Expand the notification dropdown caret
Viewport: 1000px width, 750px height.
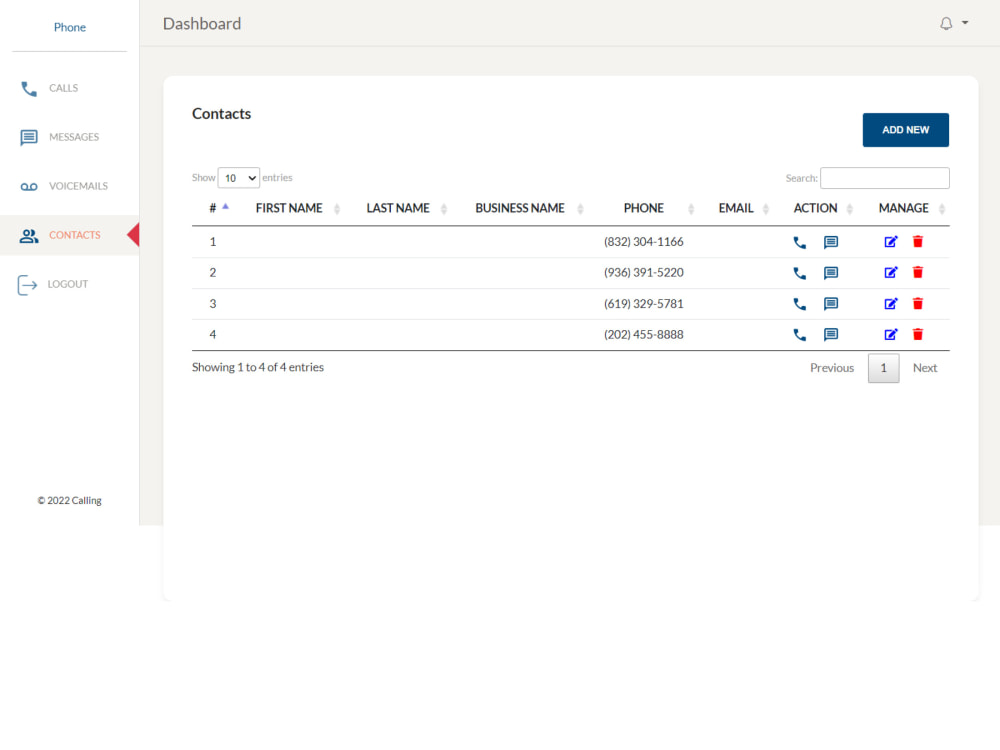pyautogui.click(x=965, y=23)
